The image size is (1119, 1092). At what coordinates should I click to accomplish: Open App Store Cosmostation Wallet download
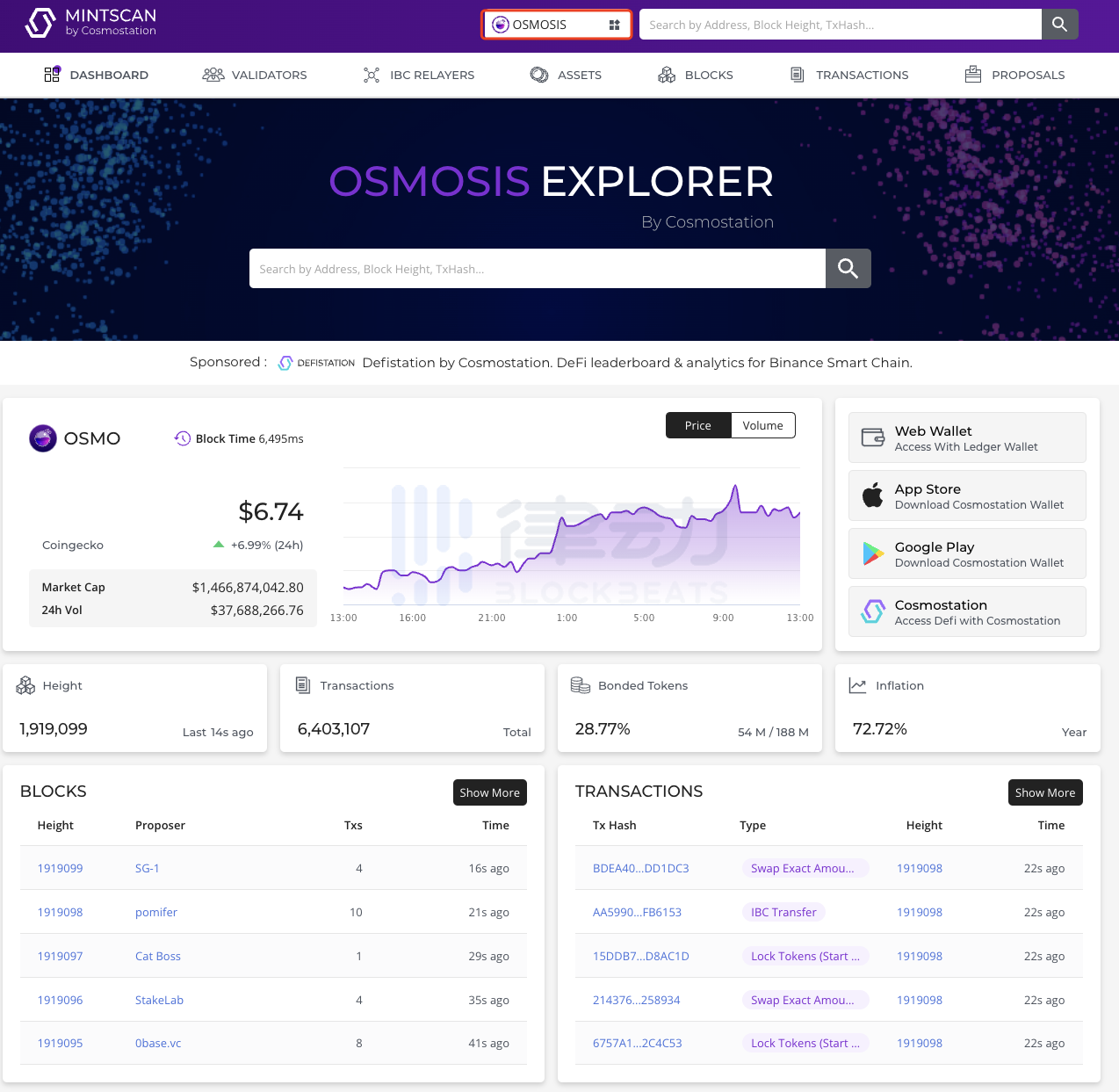[x=967, y=495]
